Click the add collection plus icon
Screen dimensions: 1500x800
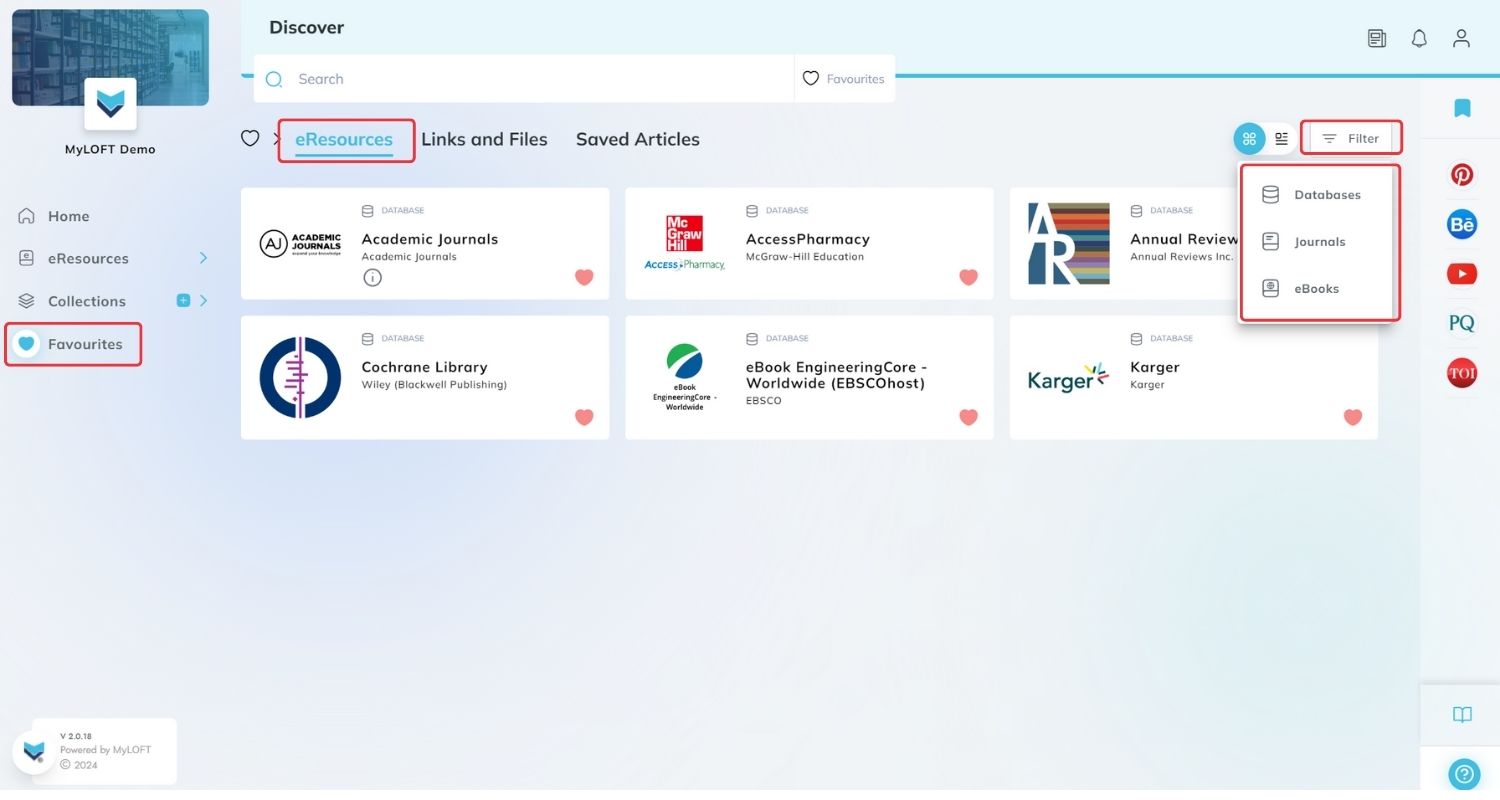point(183,300)
